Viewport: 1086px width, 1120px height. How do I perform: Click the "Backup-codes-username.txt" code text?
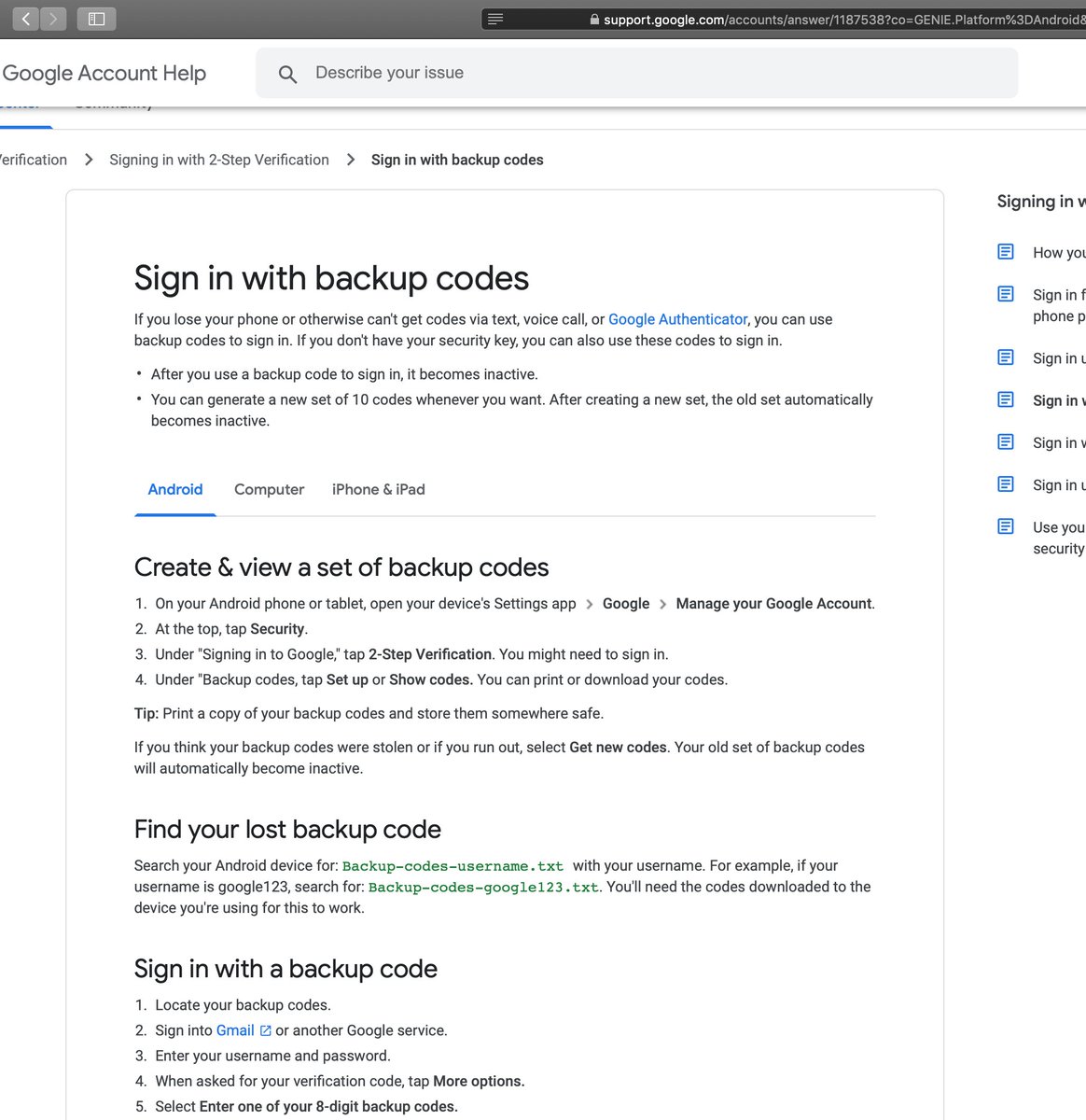click(x=452, y=866)
